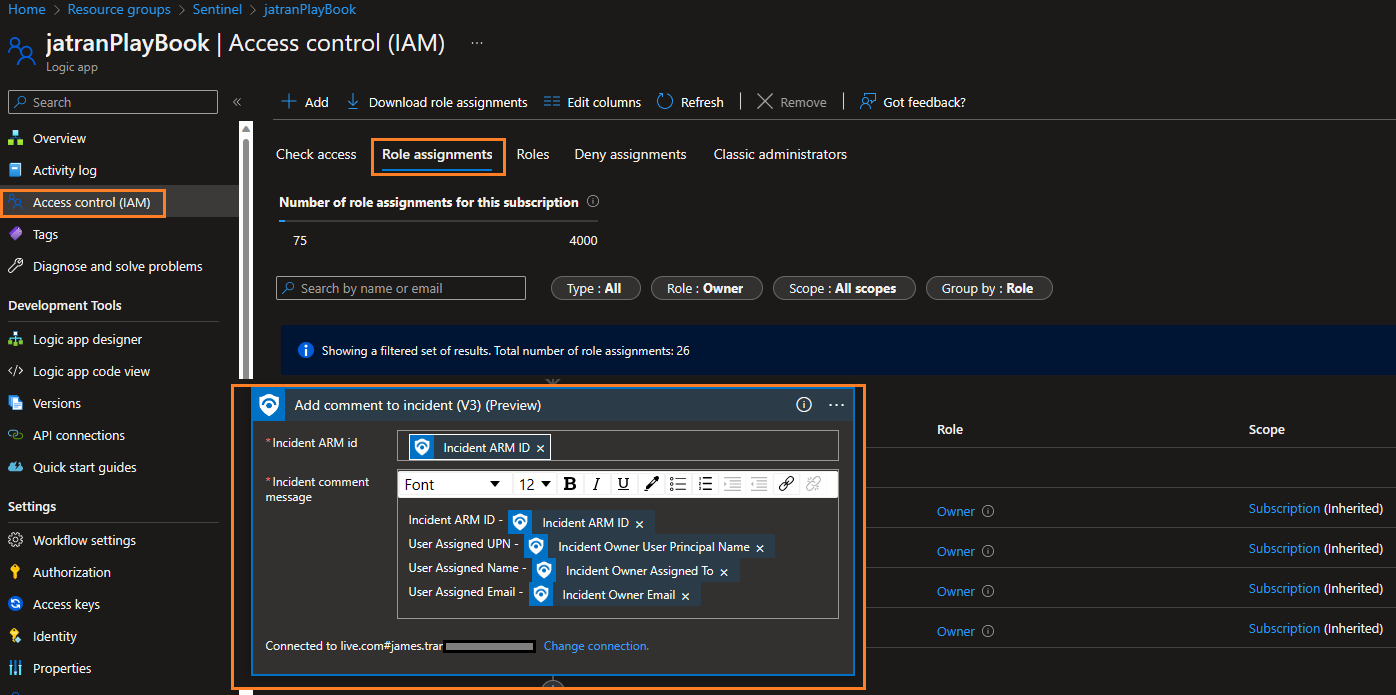Insert a numbered list in comment
The image size is (1396, 695).
pos(705,484)
